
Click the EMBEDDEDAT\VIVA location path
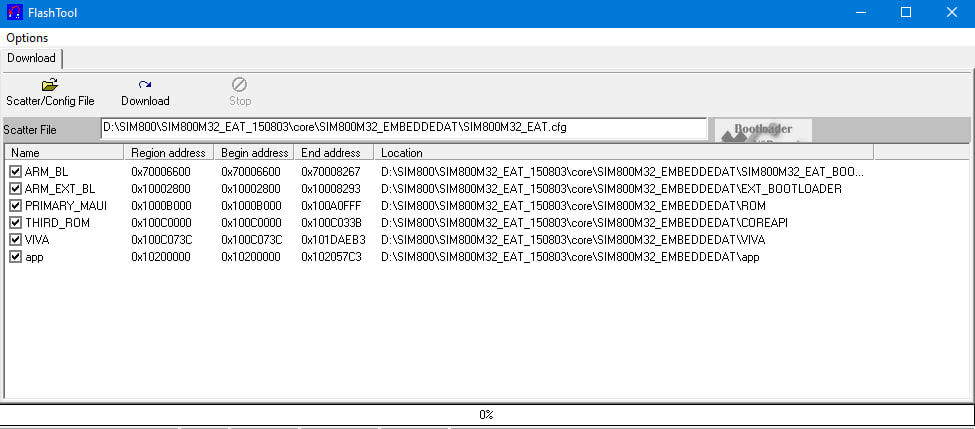[x=573, y=240]
